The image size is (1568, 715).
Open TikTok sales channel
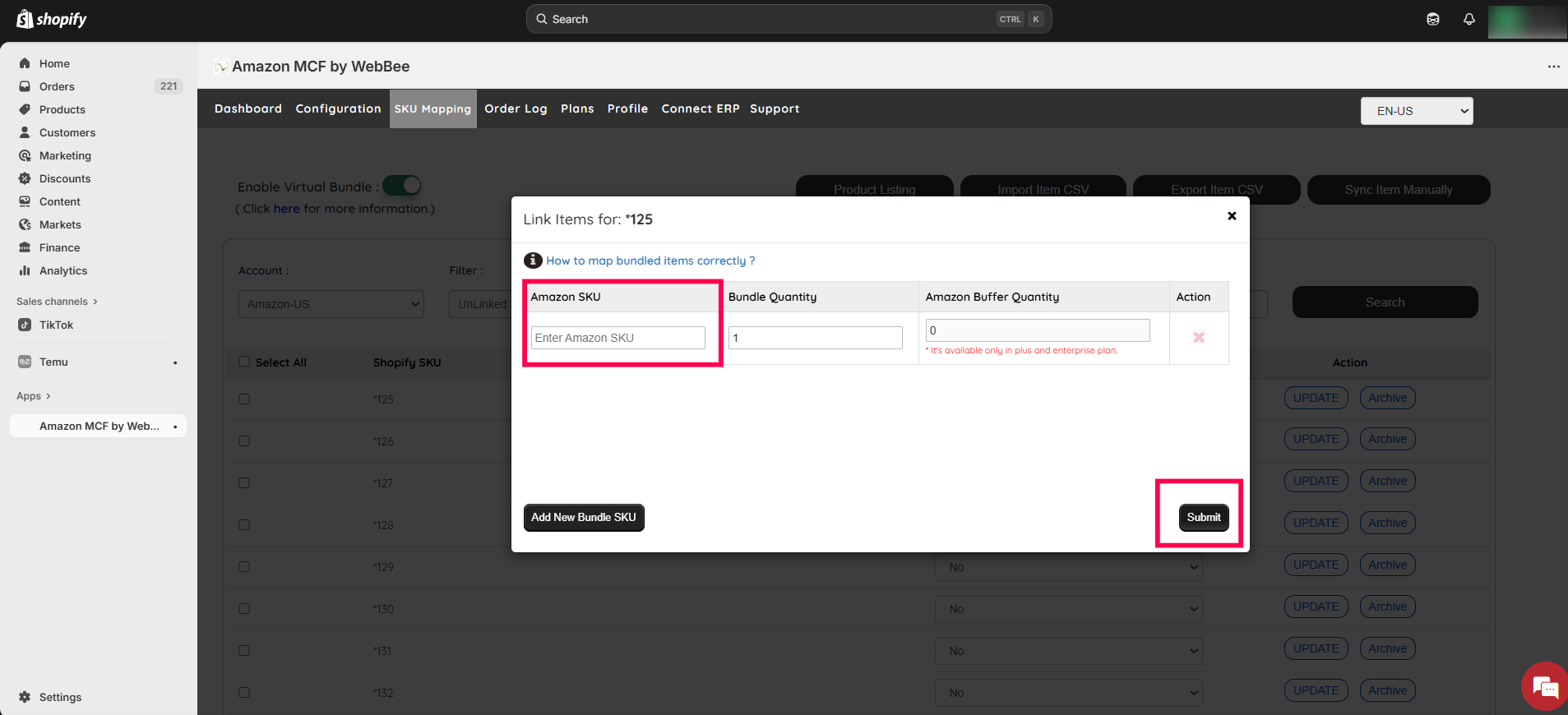pos(56,325)
